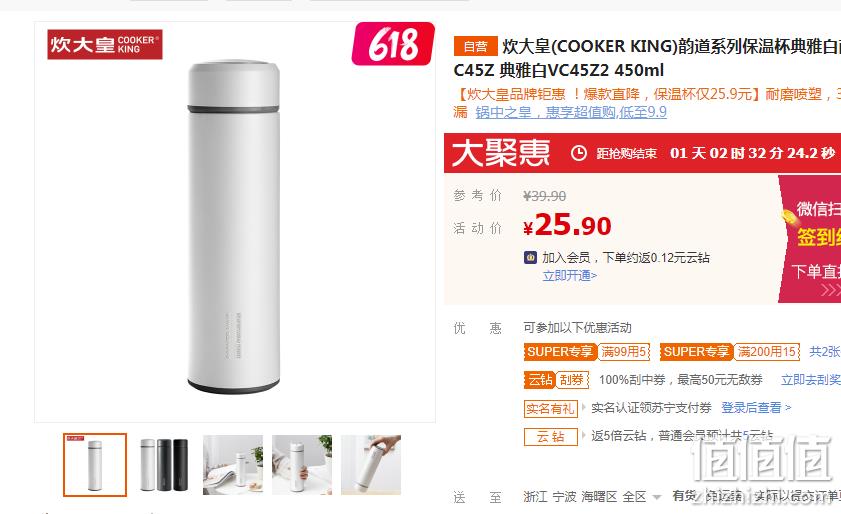Screen dimensions: 841x514
Task: Click the countdown clock icon
Action: click(578, 153)
